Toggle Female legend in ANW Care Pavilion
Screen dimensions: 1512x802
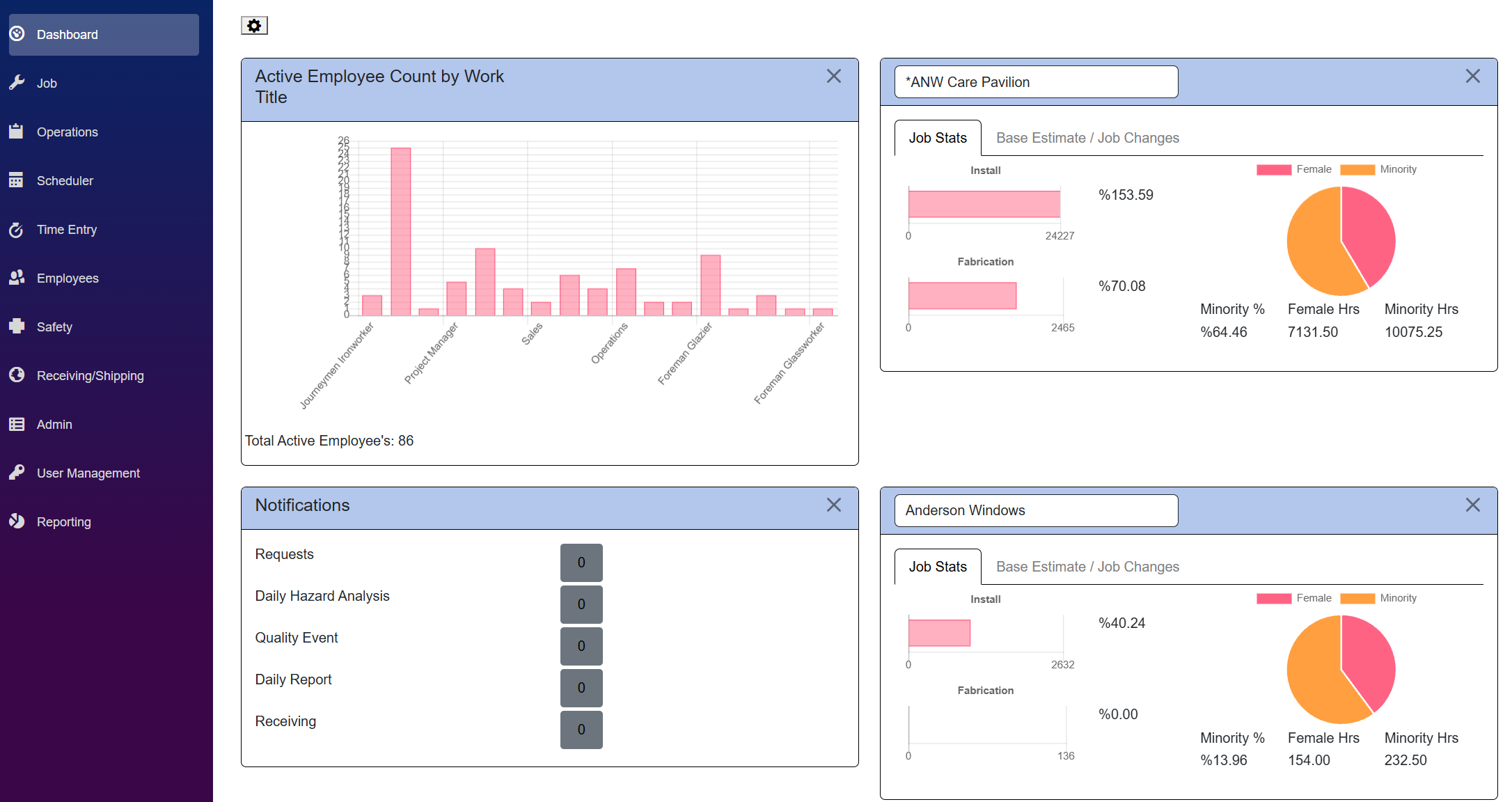[1294, 169]
